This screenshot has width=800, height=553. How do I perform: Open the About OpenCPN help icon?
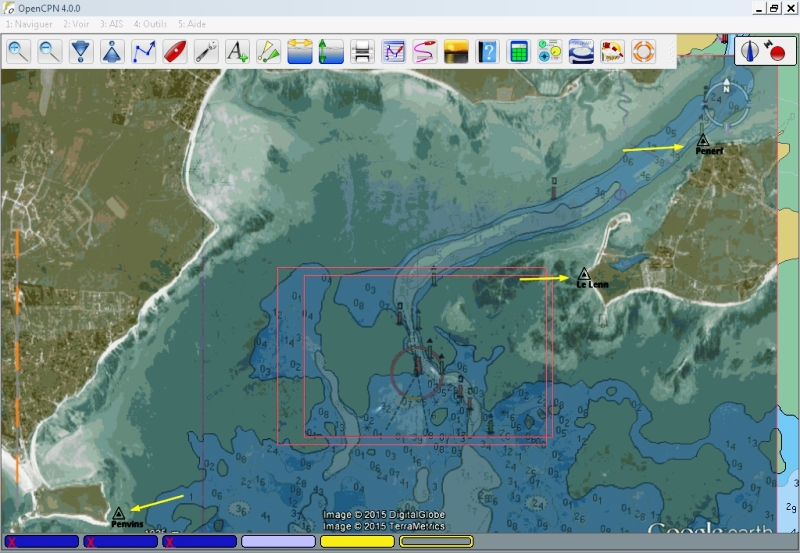[x=487, y=51]
